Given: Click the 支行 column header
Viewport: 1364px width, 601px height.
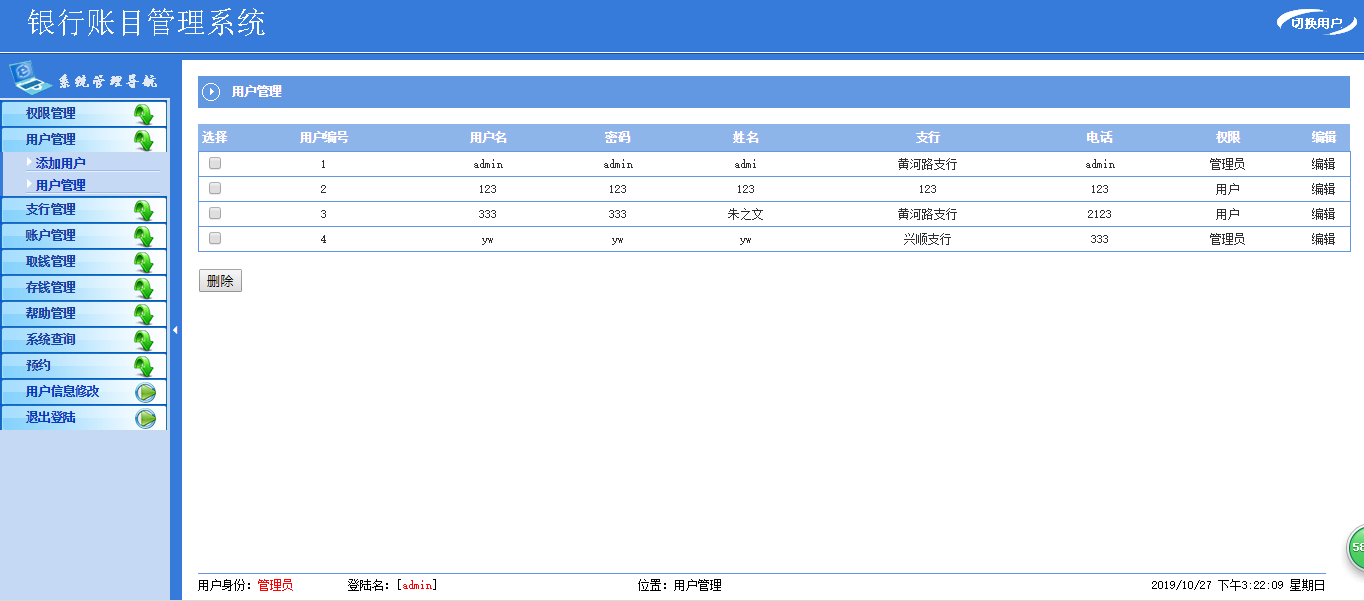Looking at the screenshot, I should tap(927, 137).
